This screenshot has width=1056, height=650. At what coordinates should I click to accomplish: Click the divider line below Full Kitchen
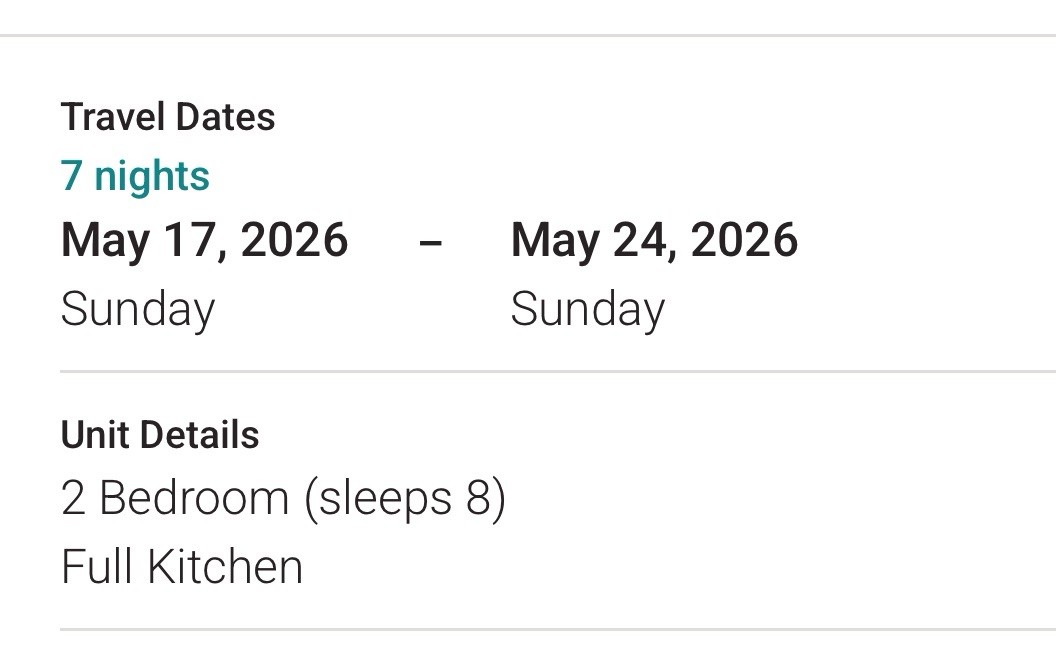point(558,630)
